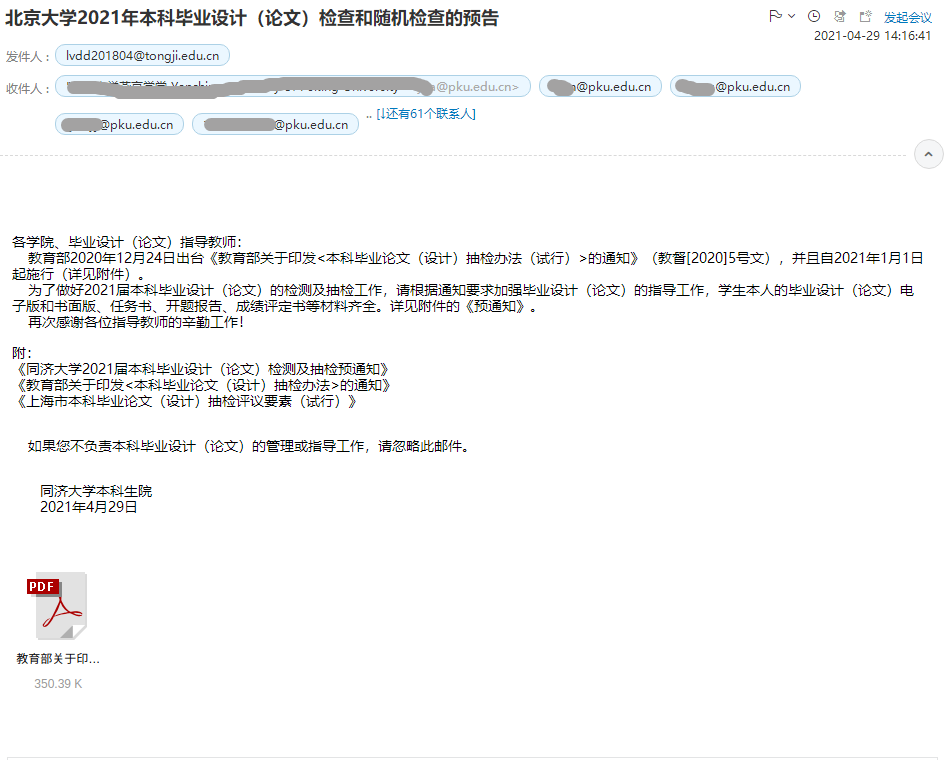Open the PDF attachment icon

click(x=58, y=607)
